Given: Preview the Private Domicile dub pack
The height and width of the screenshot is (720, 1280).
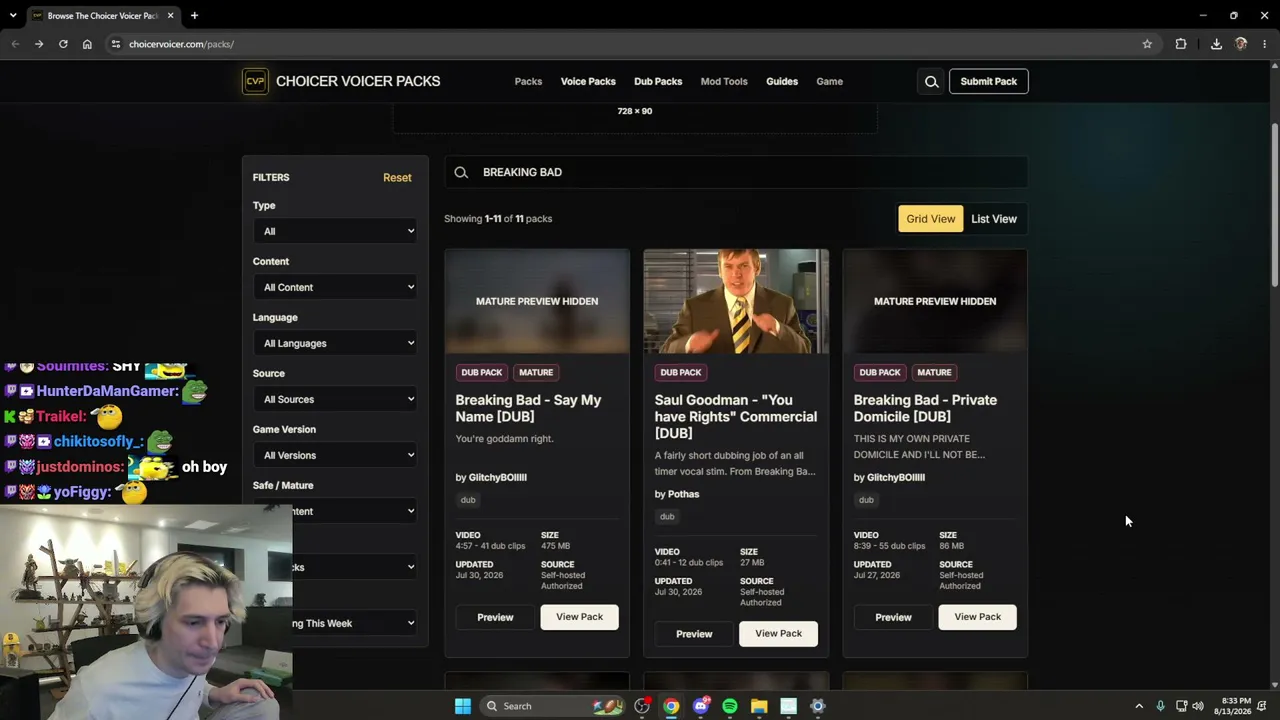Looking at the screenshot, I should (x=893, y=617).
